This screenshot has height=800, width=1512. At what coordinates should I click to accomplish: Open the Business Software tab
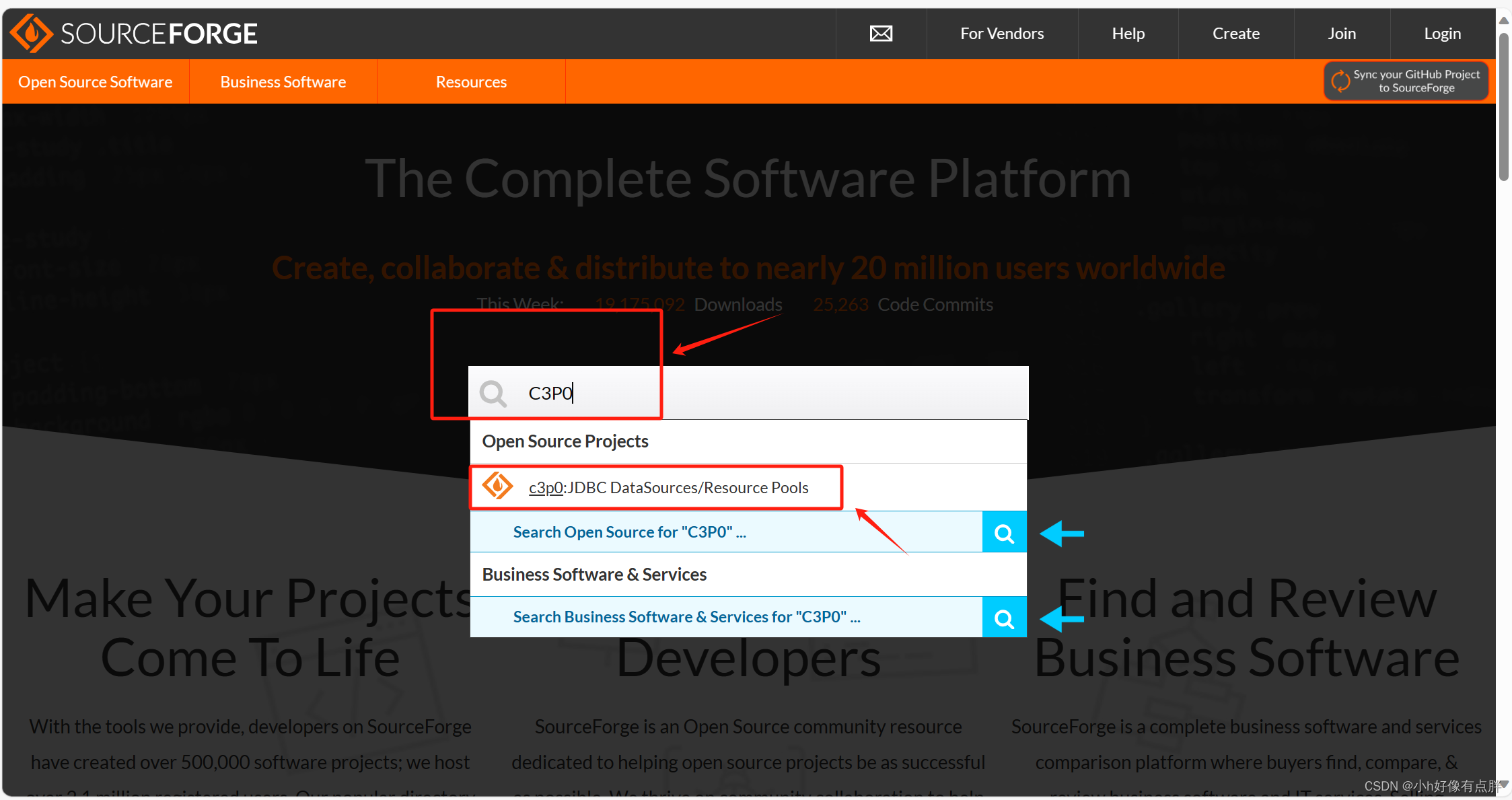283,81
